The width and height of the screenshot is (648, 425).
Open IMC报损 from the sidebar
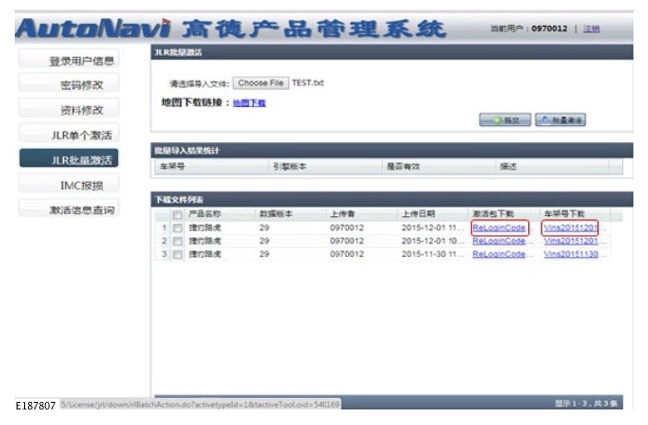[69, 185]
